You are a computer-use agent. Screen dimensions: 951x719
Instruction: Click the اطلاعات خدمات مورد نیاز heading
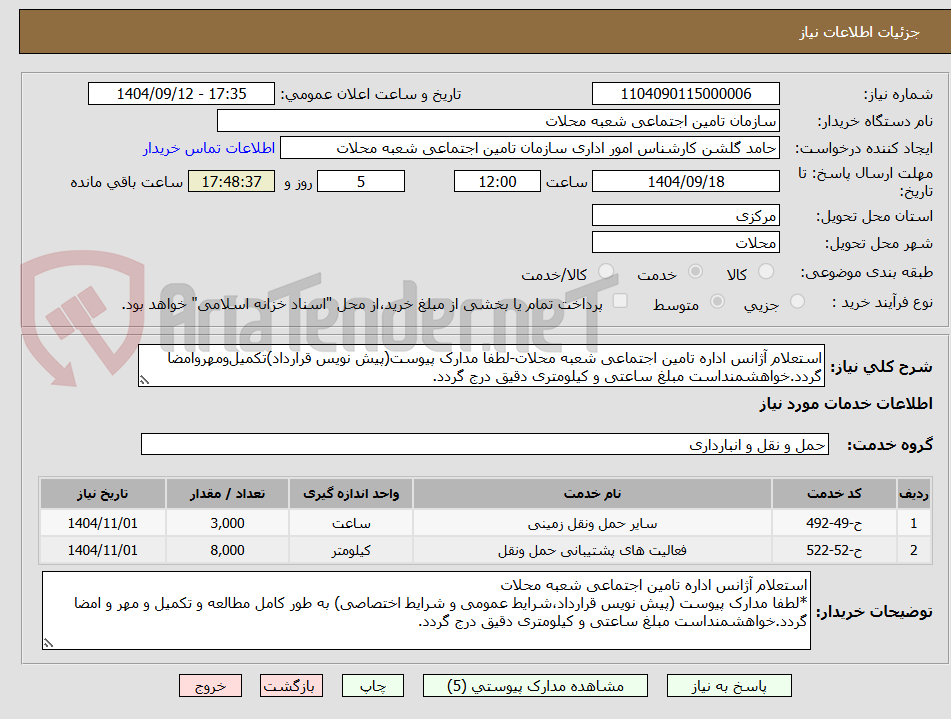[x=845, y=404]
